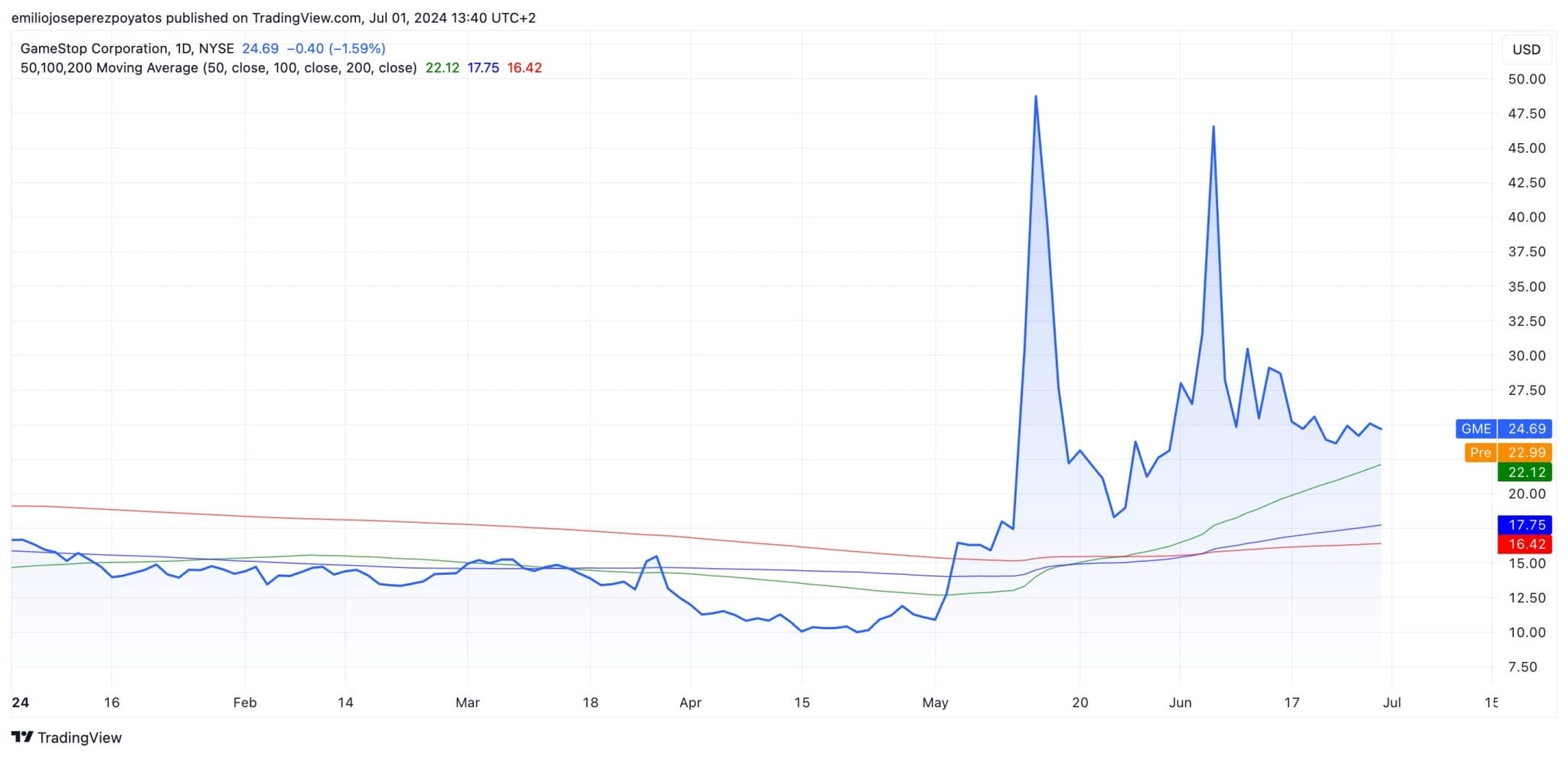Click the orange Pre market tag
This screenshot has width=1568, height=757.
(1480, 452)
